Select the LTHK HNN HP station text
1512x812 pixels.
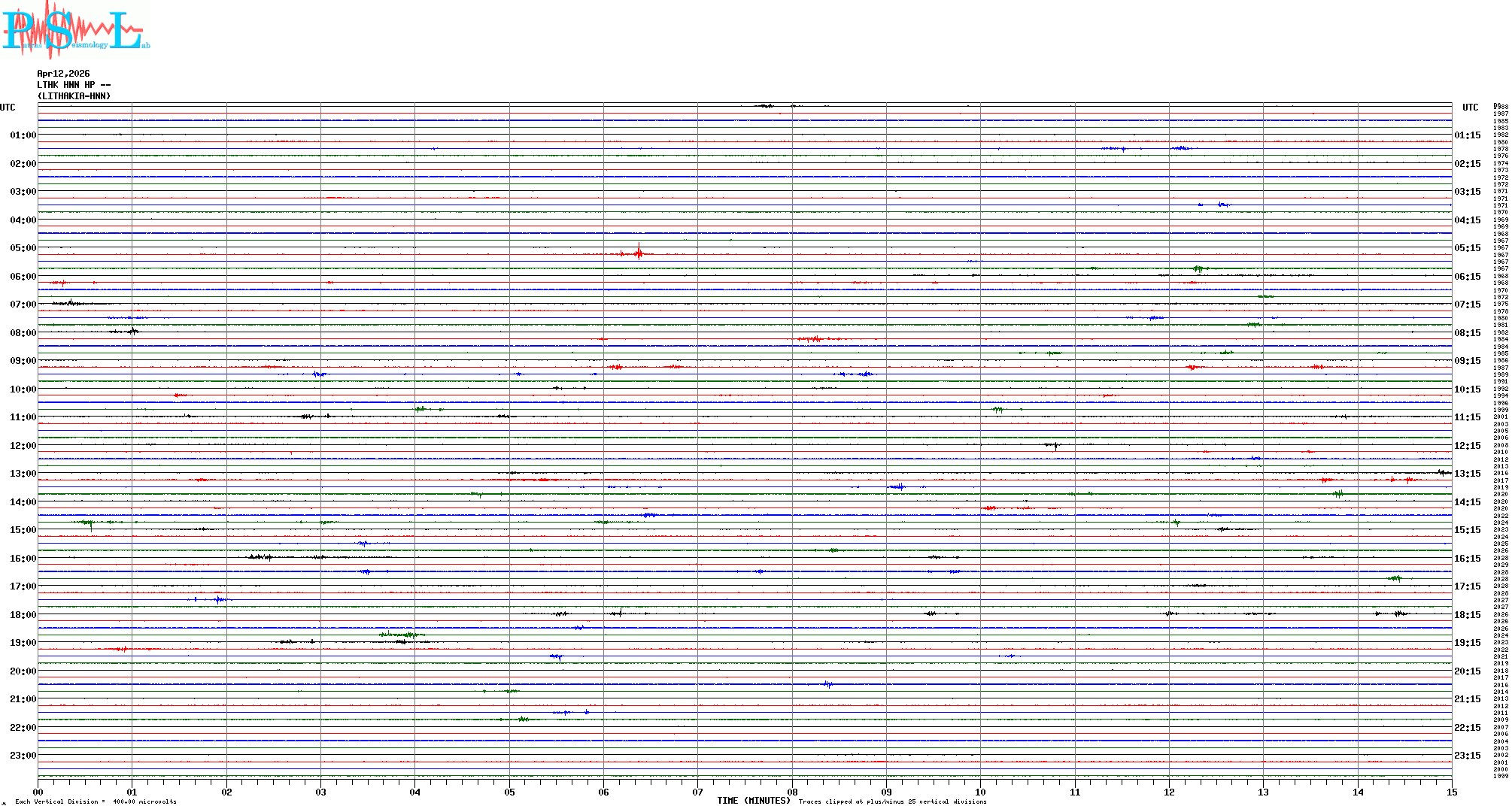coord(73,85)
